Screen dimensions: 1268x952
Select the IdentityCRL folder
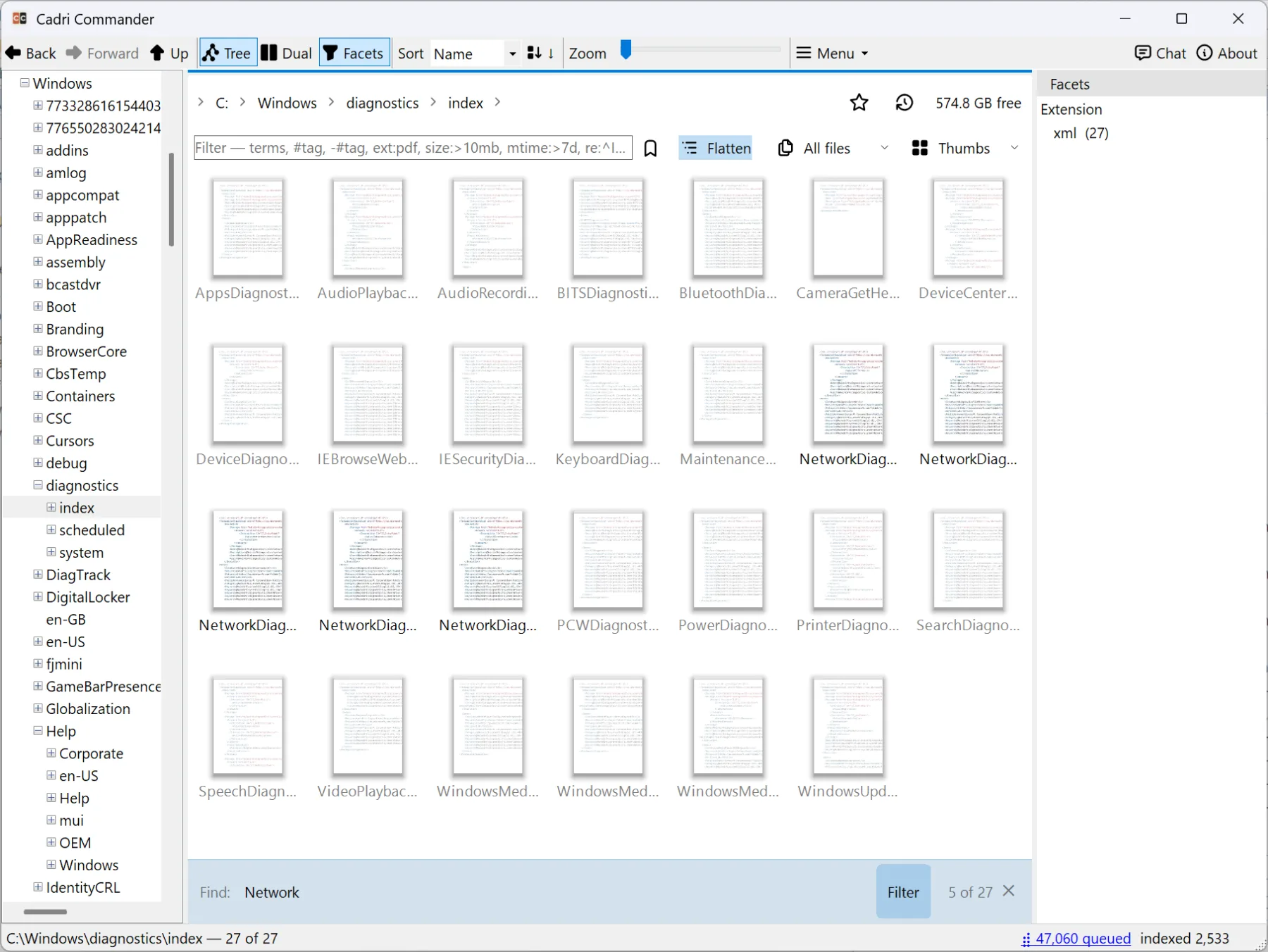click(82, 888)
